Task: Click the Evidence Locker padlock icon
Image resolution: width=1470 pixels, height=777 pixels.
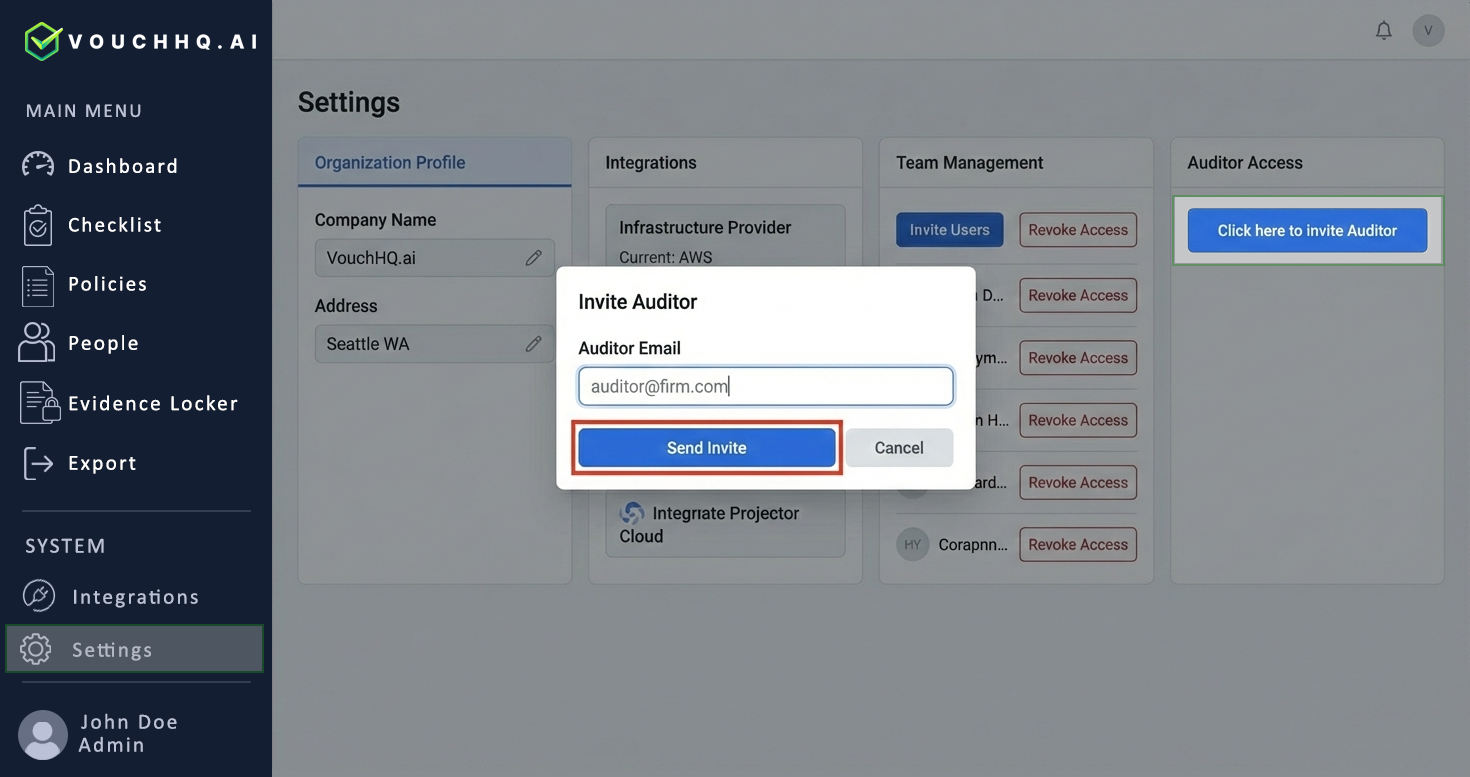Action: [37, 402]
